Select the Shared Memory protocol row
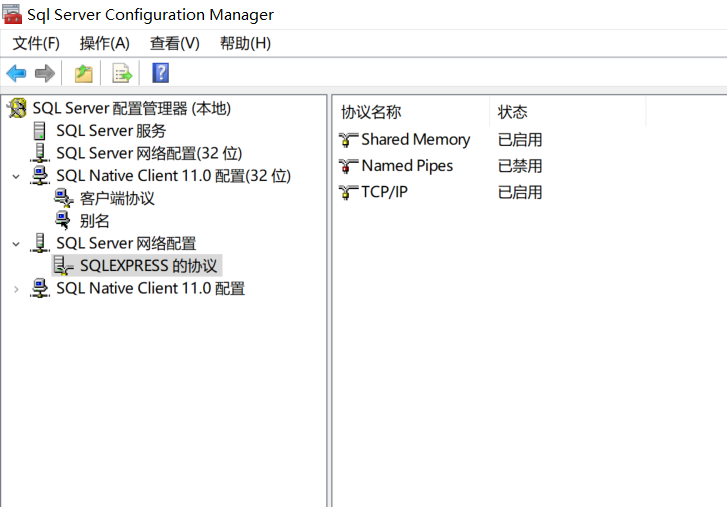 [x=415, y=139]
